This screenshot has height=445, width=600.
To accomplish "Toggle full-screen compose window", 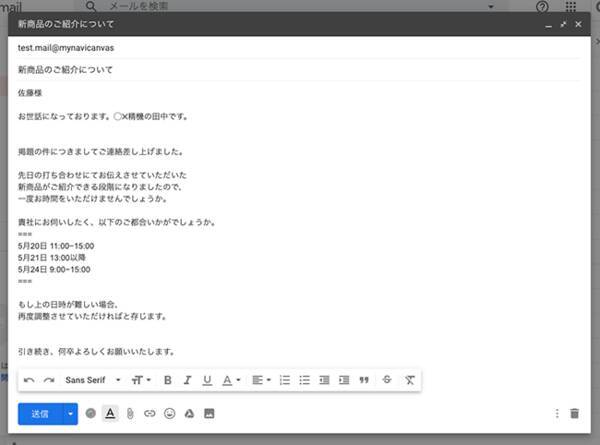I will pos(563,24).
